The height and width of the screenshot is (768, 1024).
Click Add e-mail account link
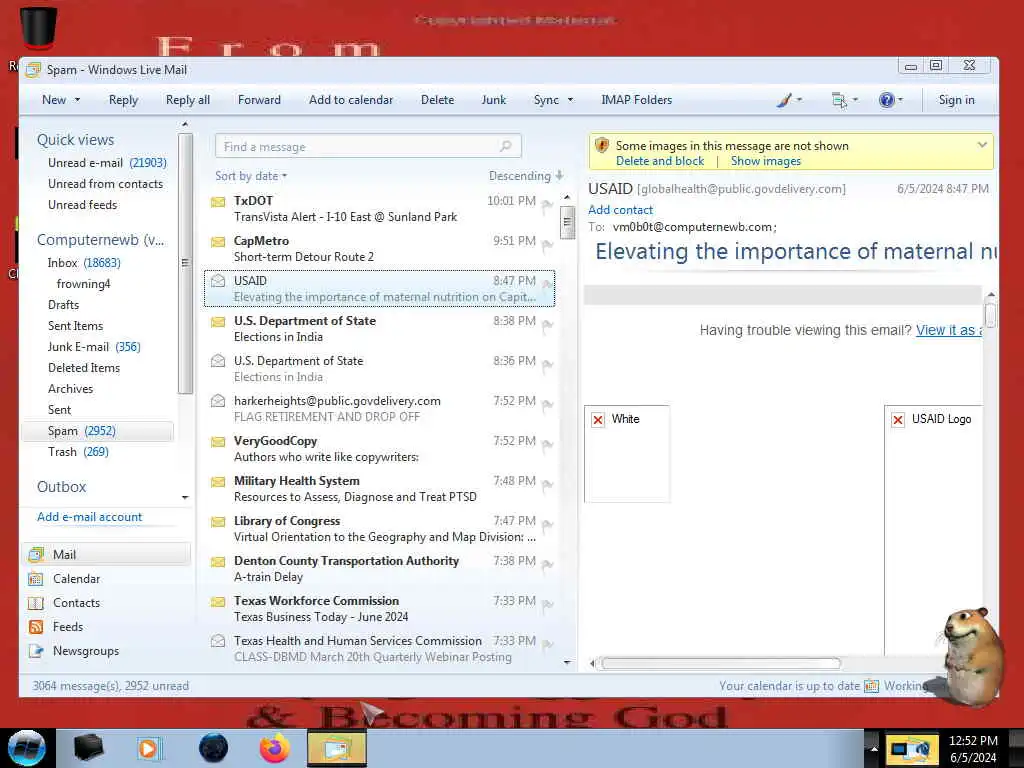pyautogui.click(x=89, y=517)
